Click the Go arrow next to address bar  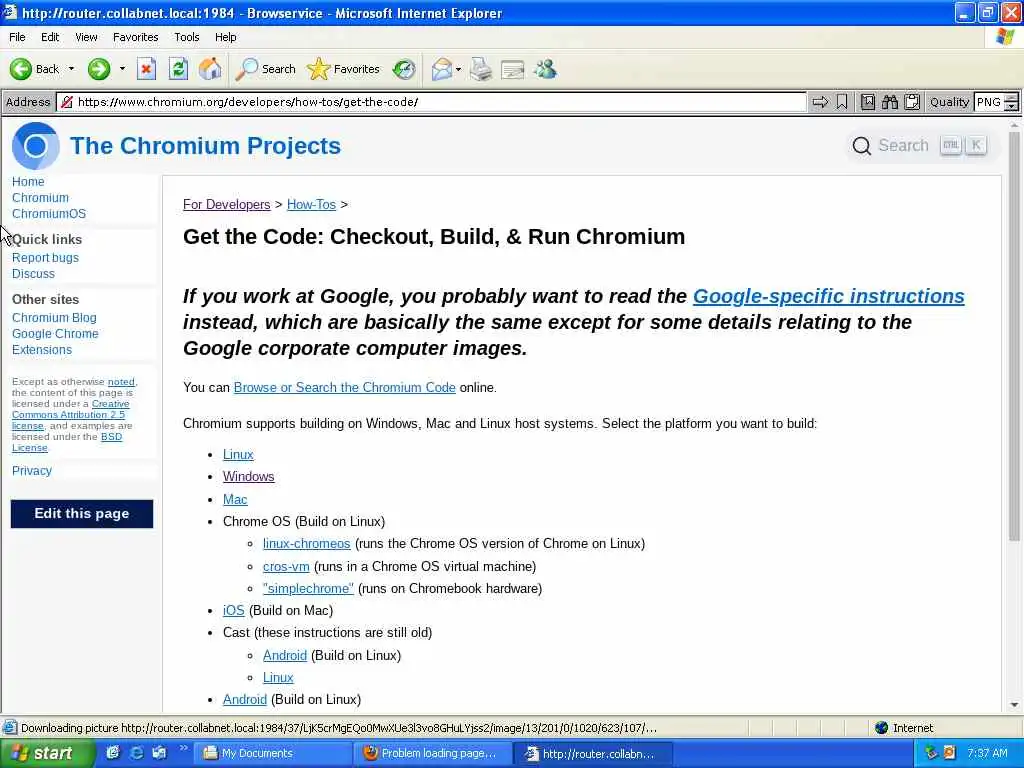(x=820, y=102)
